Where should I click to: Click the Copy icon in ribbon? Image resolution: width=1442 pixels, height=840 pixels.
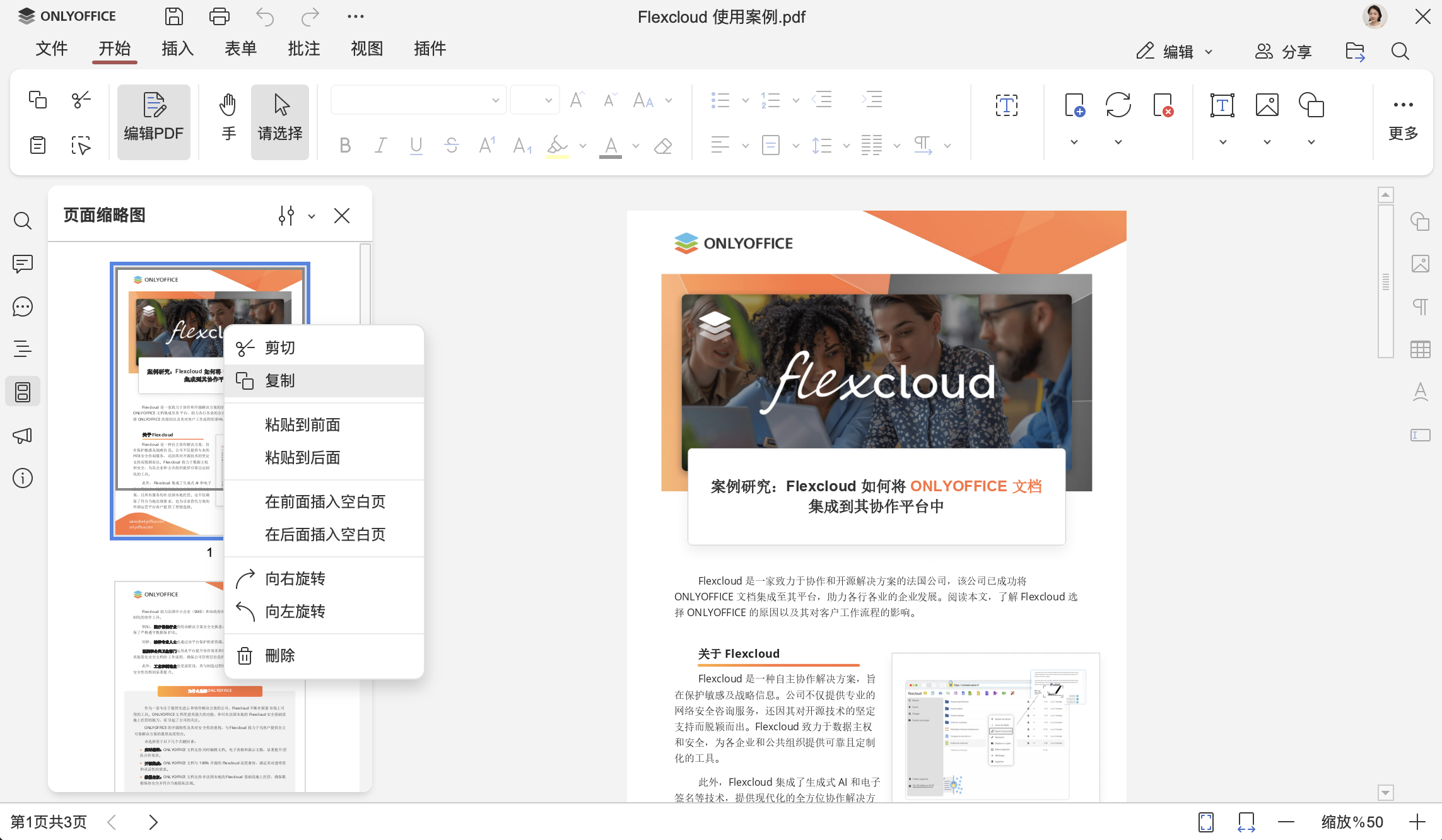pos(38,100)
